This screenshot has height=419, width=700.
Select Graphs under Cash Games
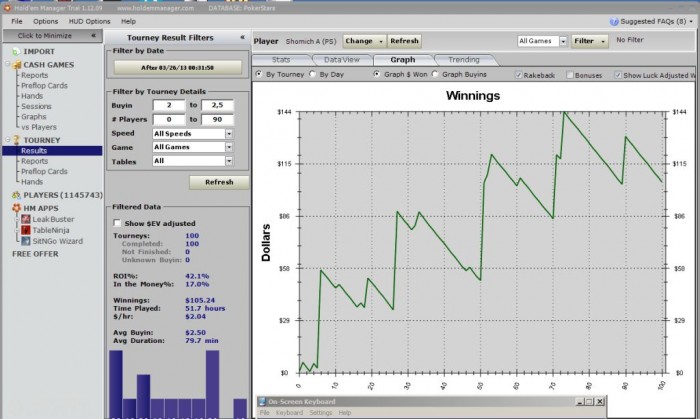click(33, 116)
